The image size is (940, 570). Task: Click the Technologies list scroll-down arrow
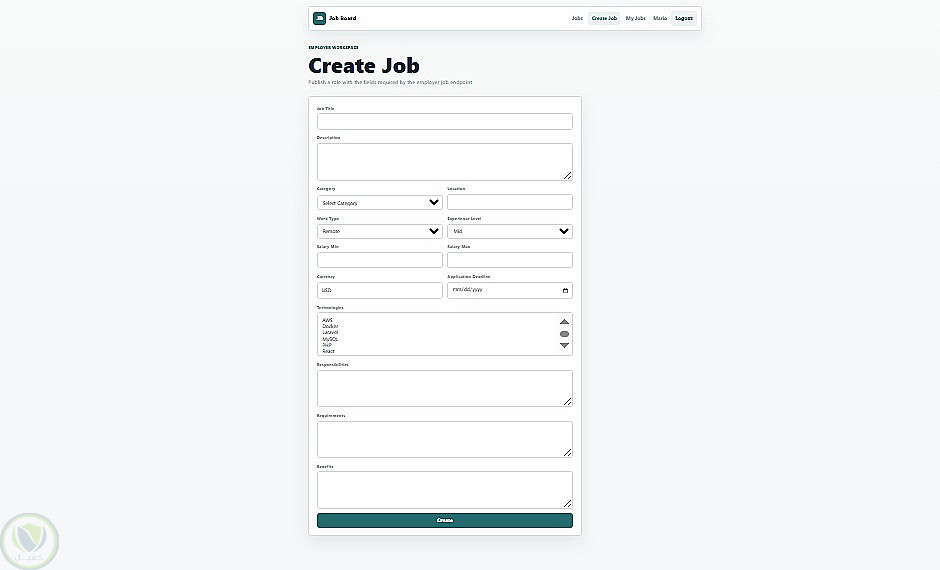click(564, 345)
